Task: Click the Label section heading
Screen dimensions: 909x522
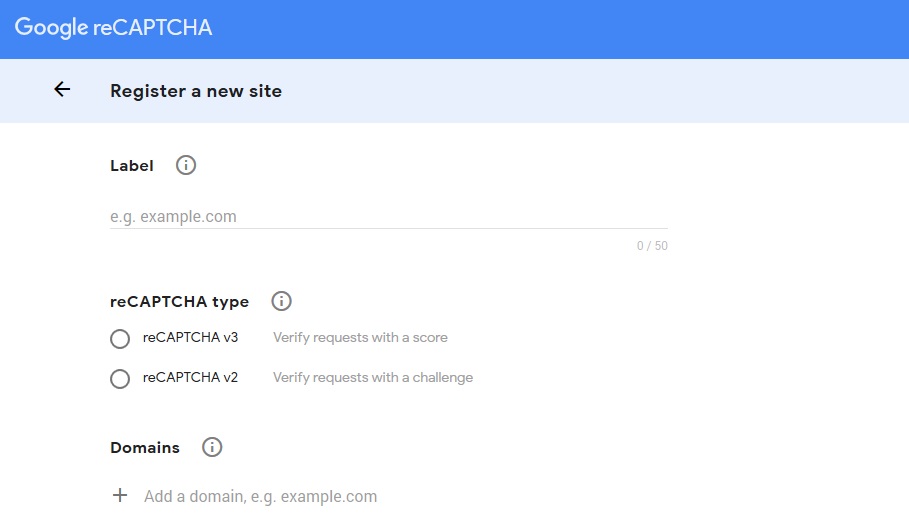Action: coord(132,166)
